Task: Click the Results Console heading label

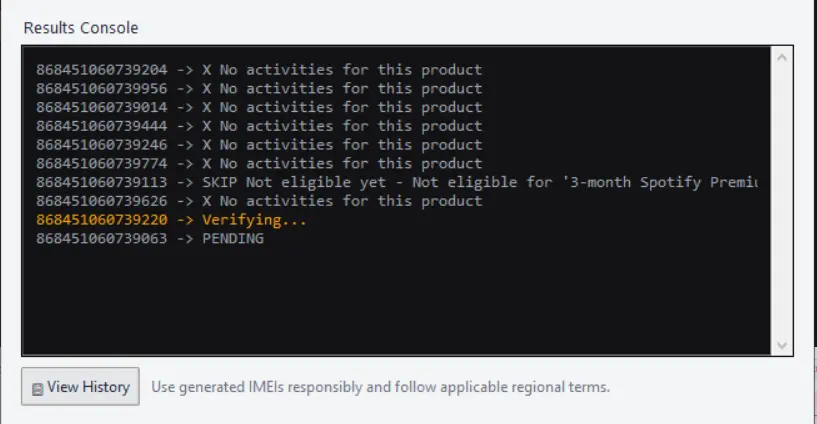Action: [x=81, y=28]
